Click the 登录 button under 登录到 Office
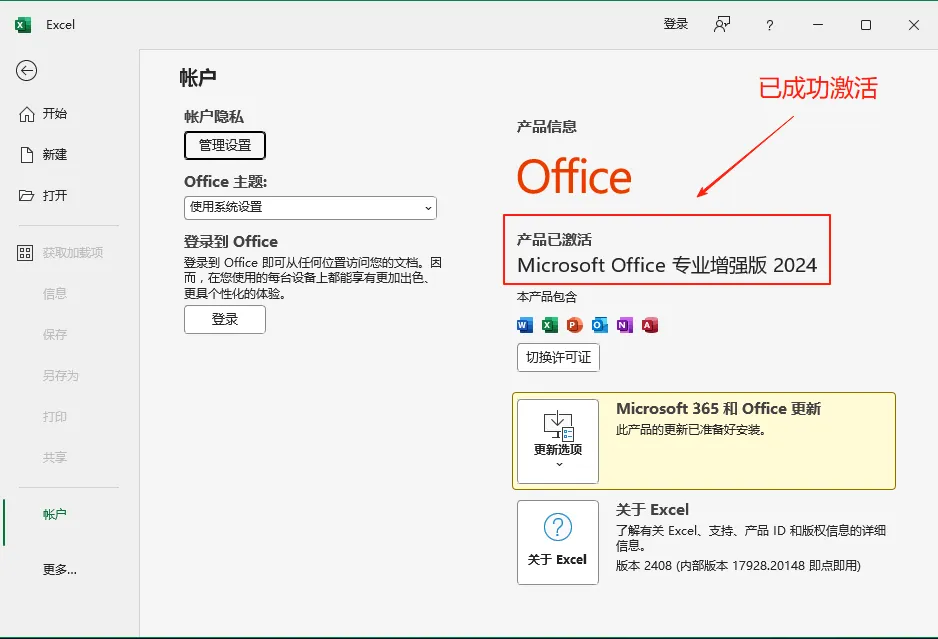This screenshot has width=938, height=639. 225,320
